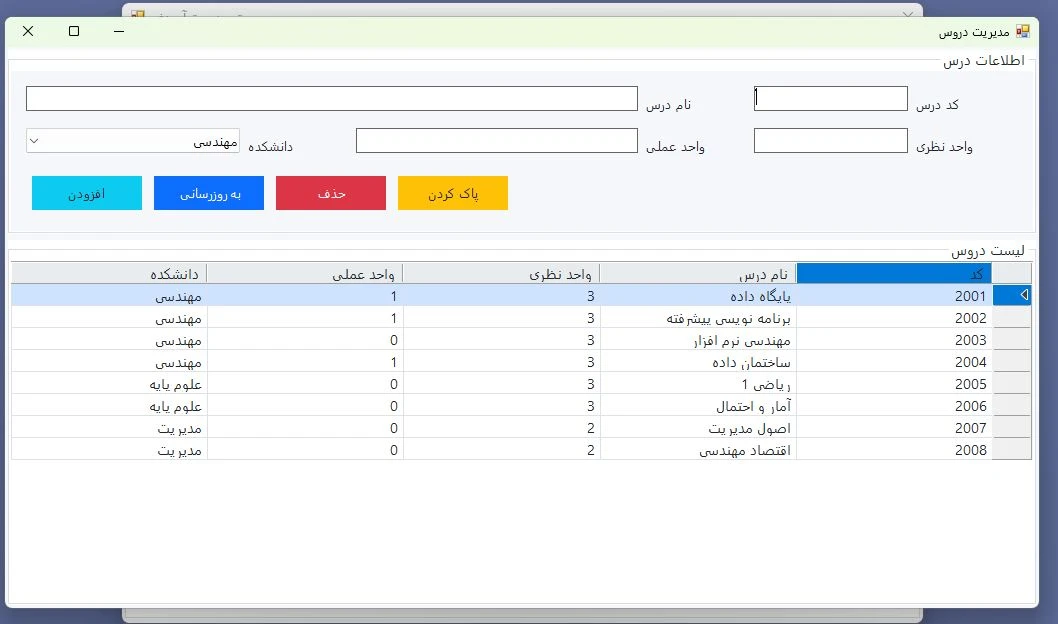Click the واحد عملی input box
Viewport: 1058px width, 624px height.
click(496, 141)
